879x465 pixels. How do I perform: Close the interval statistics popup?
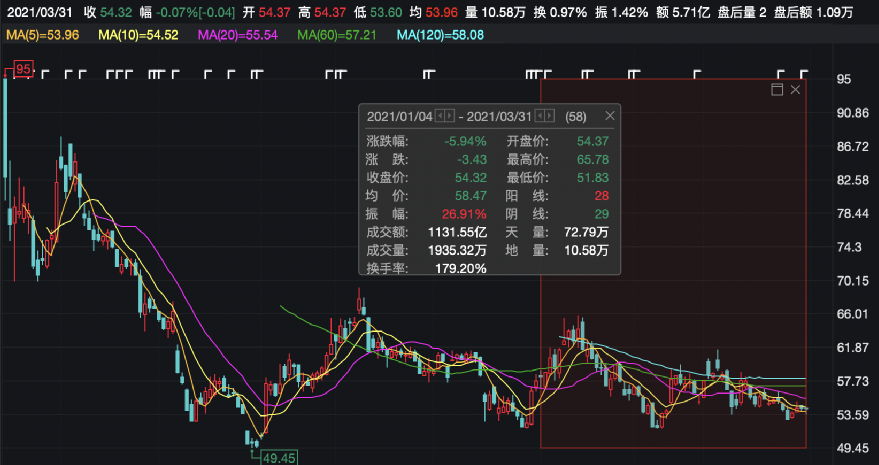point(610,116)
